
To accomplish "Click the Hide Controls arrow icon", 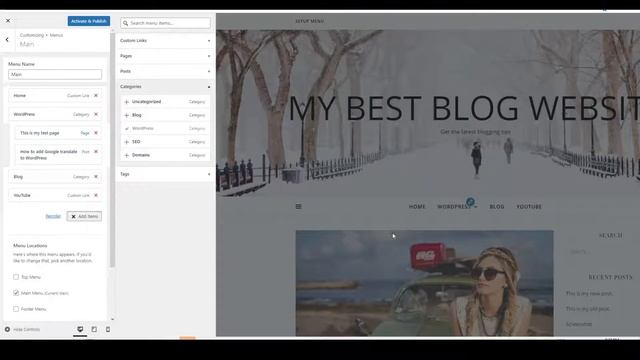I will (7, 329).
